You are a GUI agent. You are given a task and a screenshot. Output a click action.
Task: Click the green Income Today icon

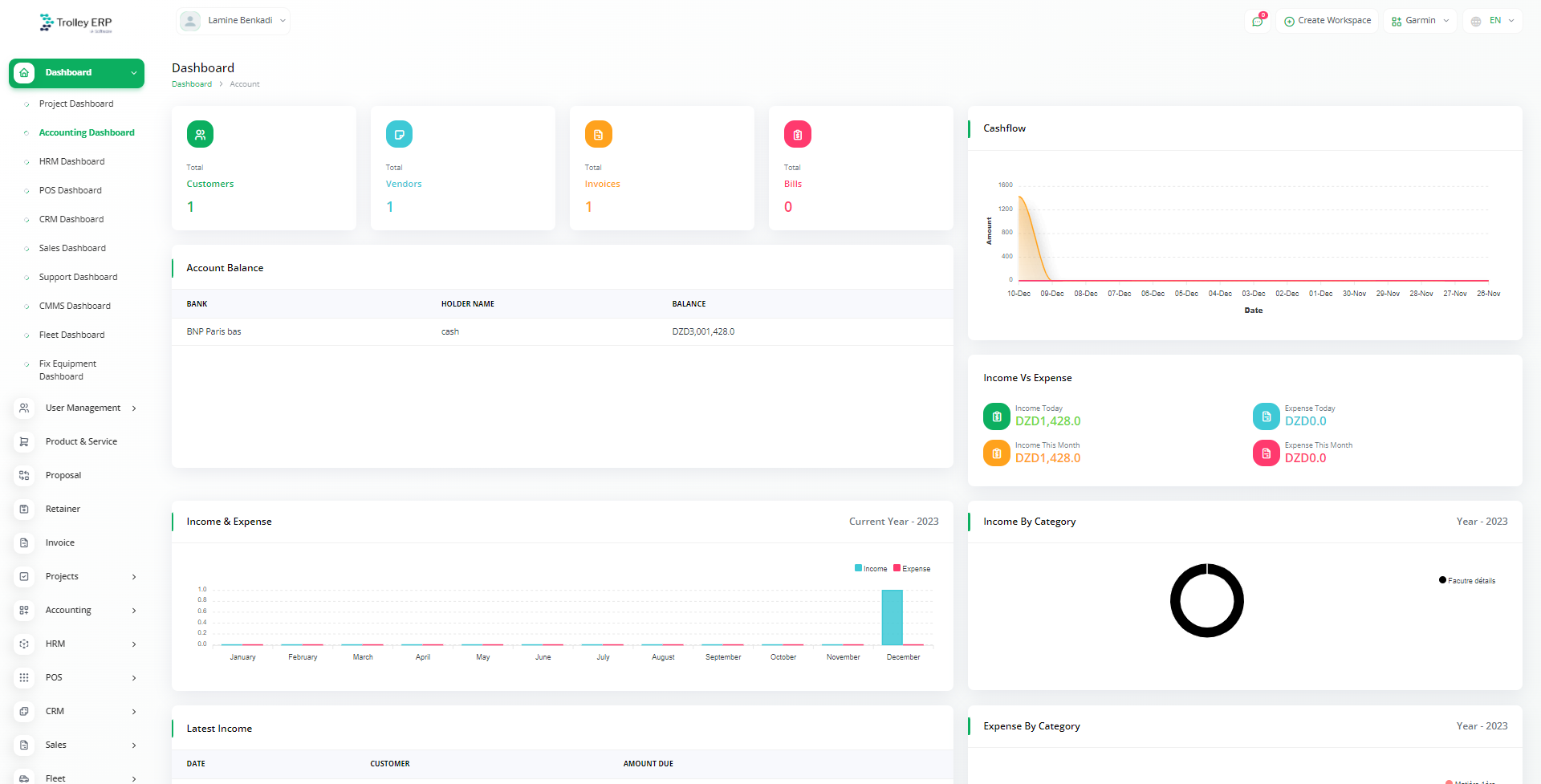996,416
